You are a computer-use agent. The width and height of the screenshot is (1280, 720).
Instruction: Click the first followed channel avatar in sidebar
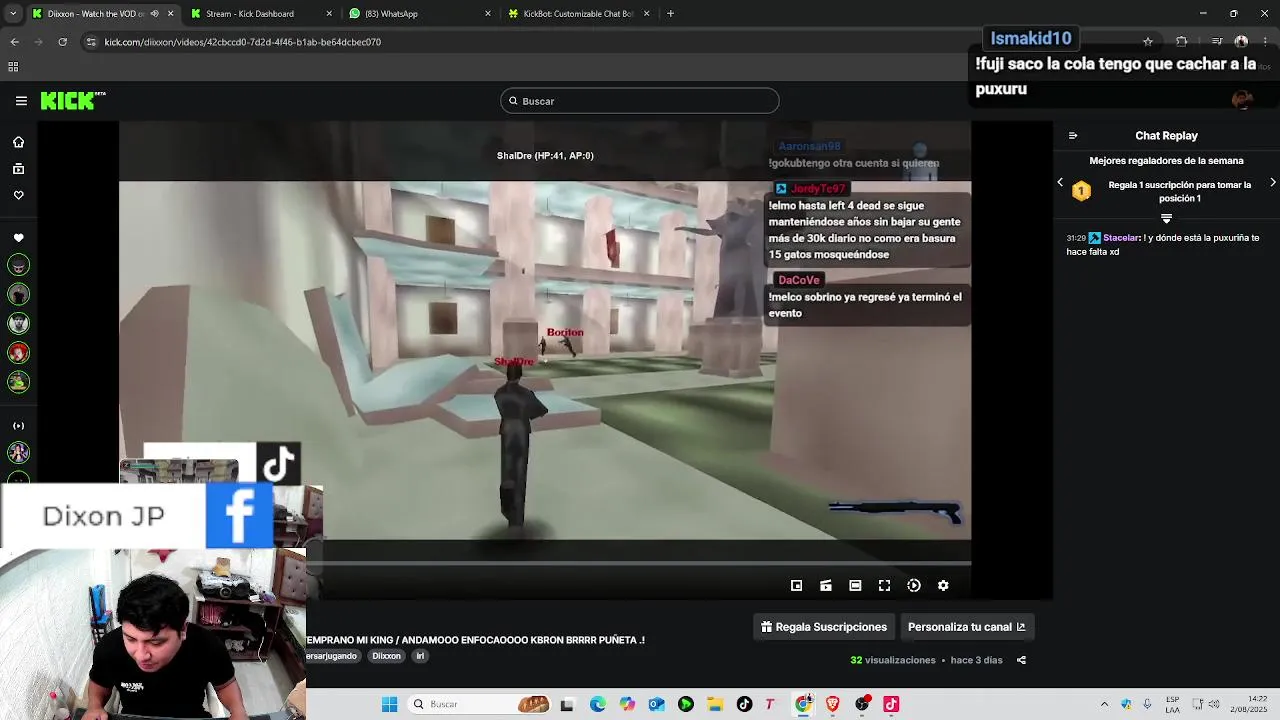[18, 265]
